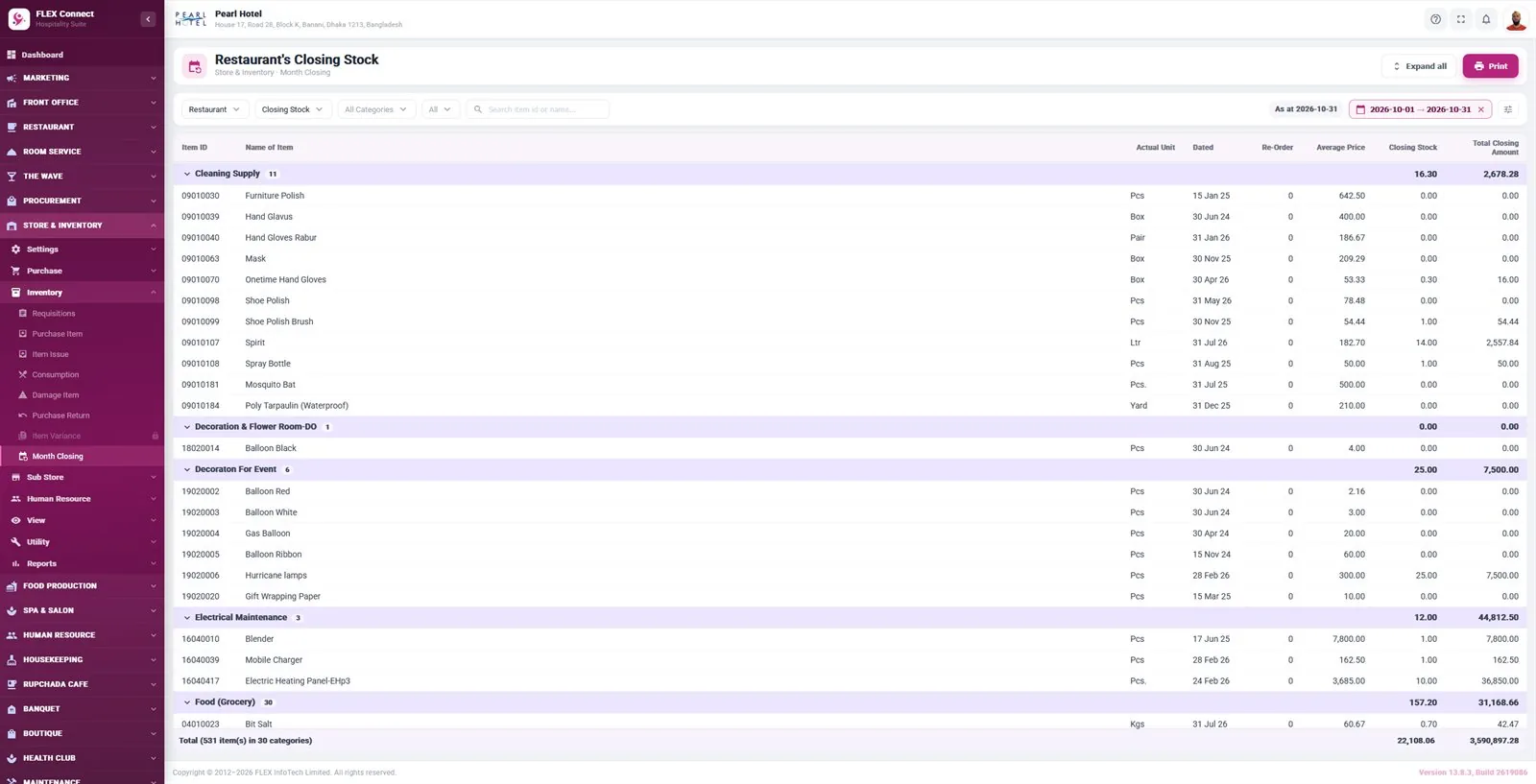
Task: Open the Closing Stock dropdown
Action: (x=293, y=109)
